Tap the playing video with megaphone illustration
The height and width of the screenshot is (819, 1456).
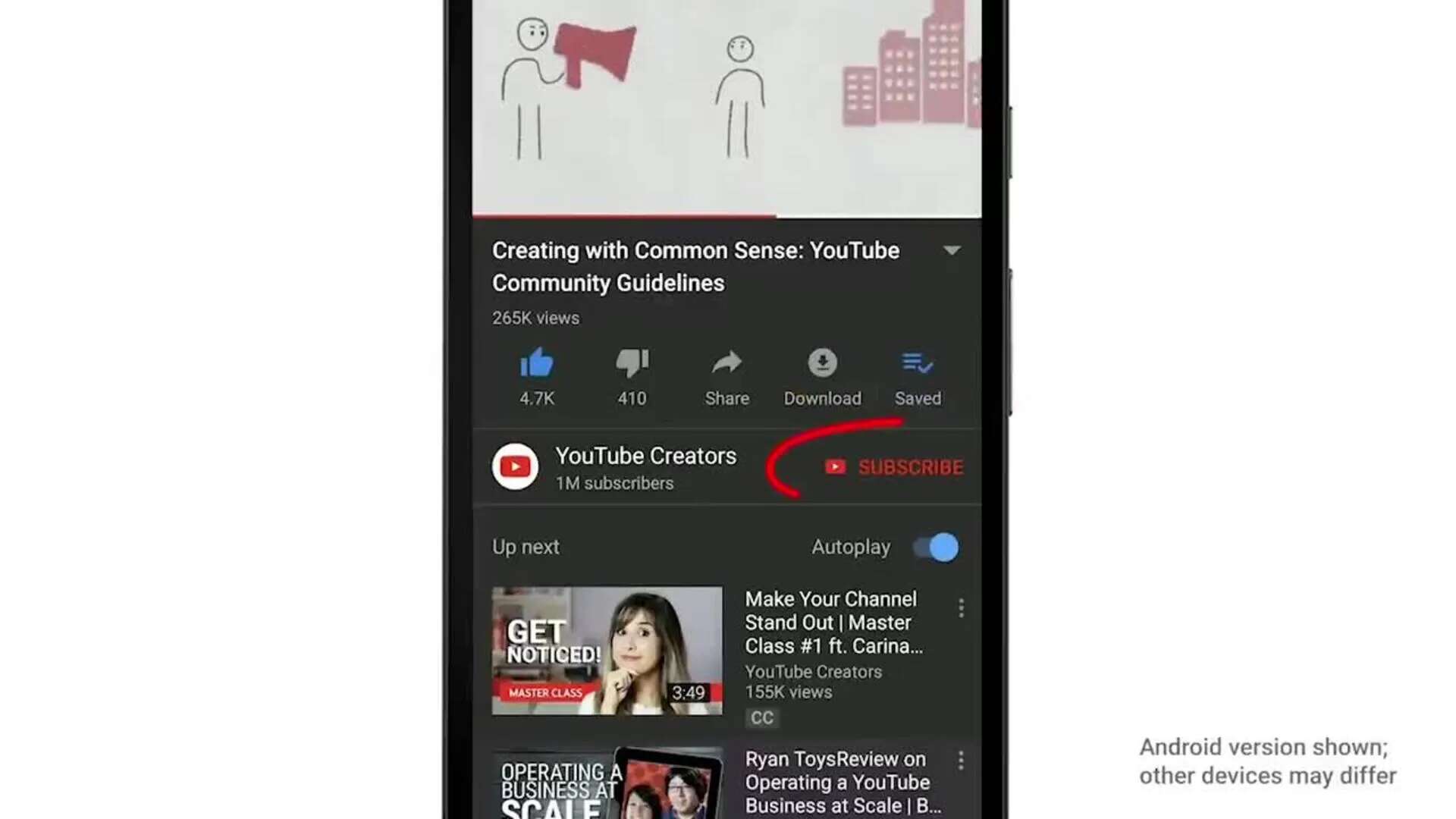pos(726,107)
